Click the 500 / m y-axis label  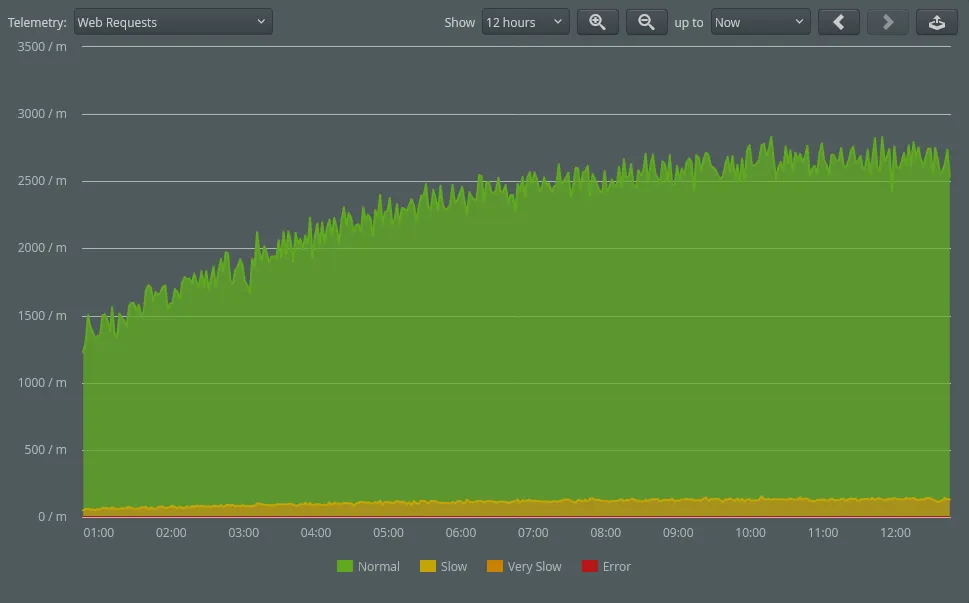pyautogui.click(x=46, y=450)
